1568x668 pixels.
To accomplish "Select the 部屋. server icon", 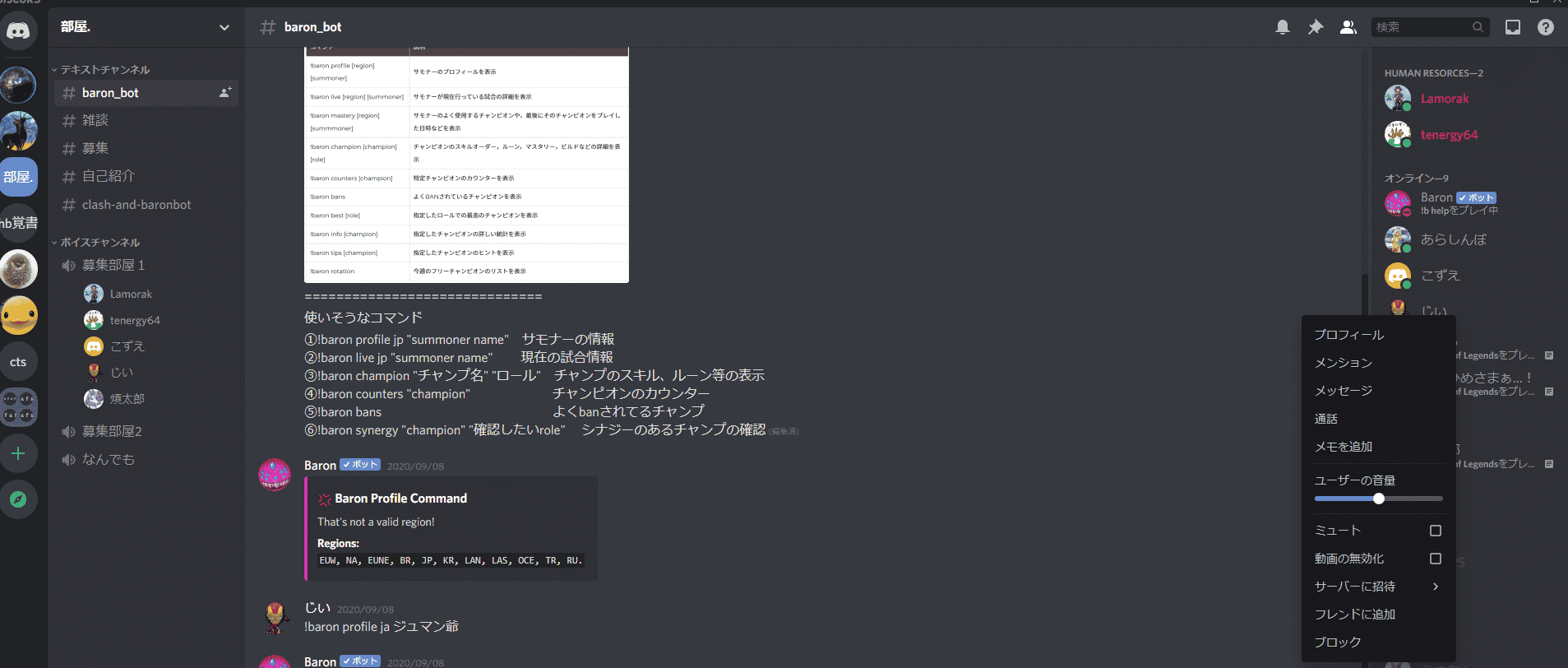I will 18,177.
